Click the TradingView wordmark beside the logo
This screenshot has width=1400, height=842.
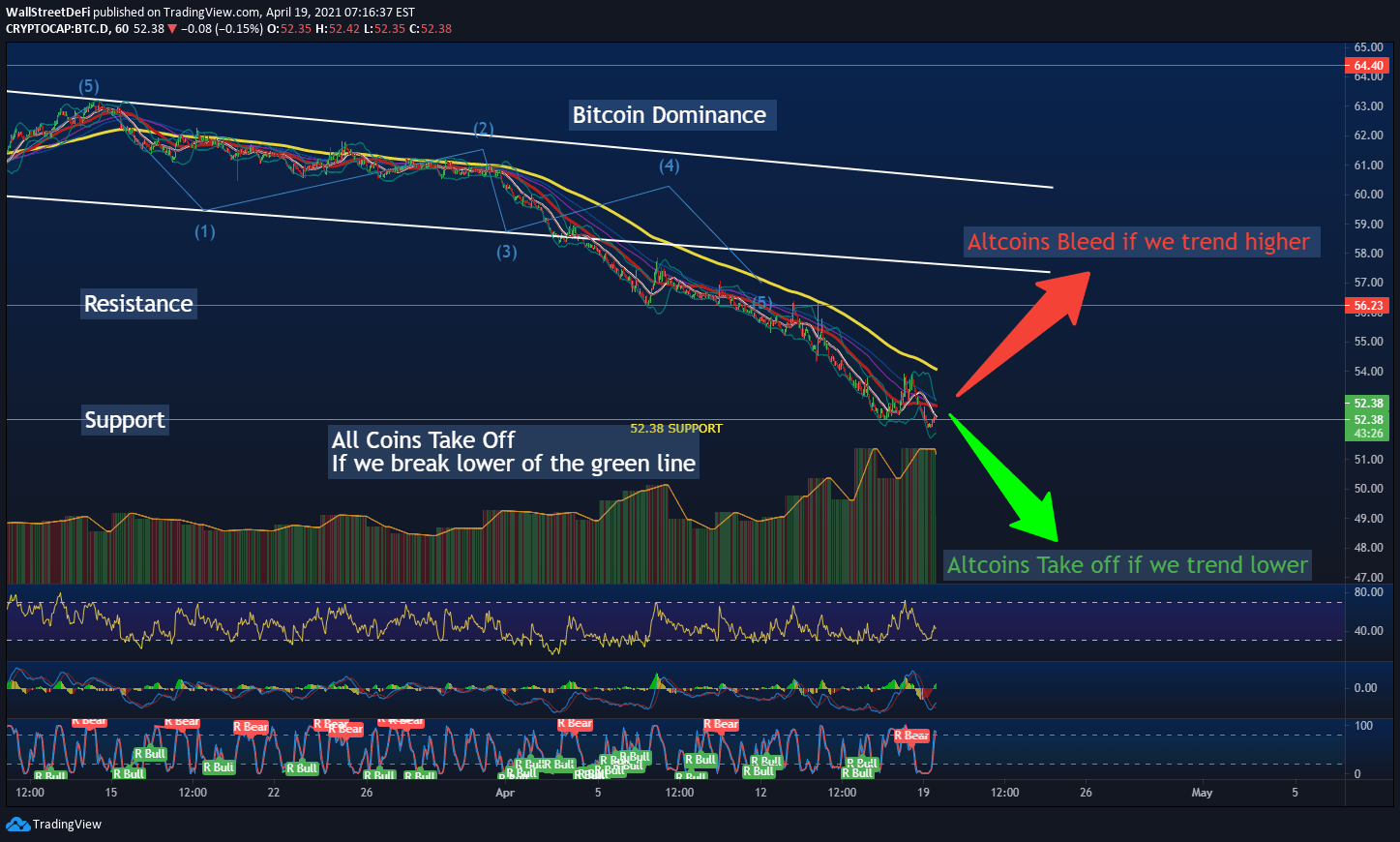coord(67,825)
